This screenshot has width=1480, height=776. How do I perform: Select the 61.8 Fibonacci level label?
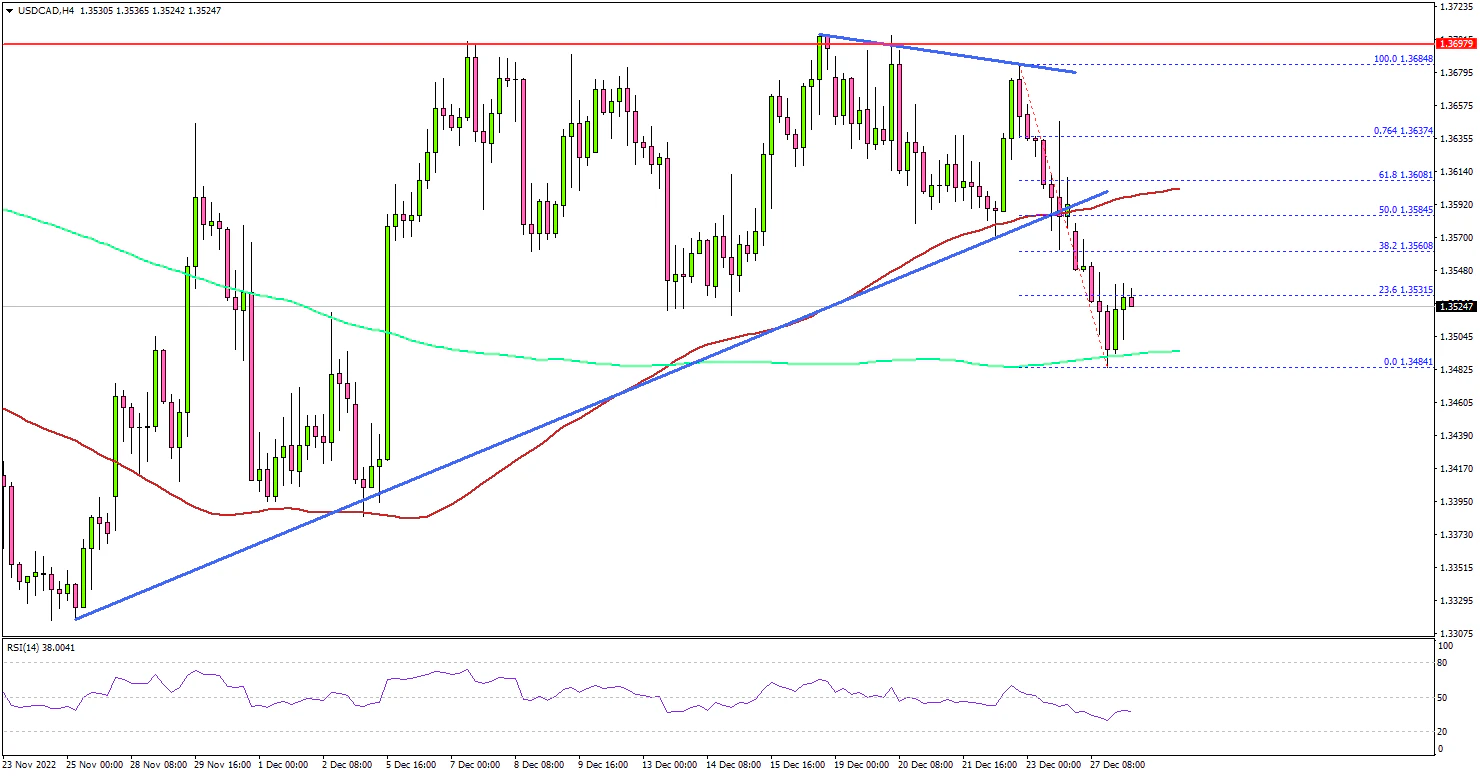pyautogui.click(x=1405, y=174)
